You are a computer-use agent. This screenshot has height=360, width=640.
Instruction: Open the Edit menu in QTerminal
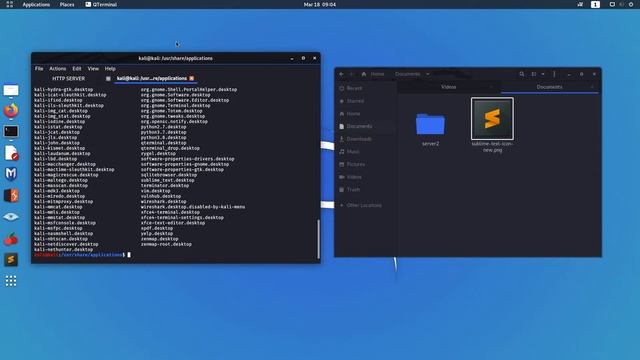pos(77,69)
